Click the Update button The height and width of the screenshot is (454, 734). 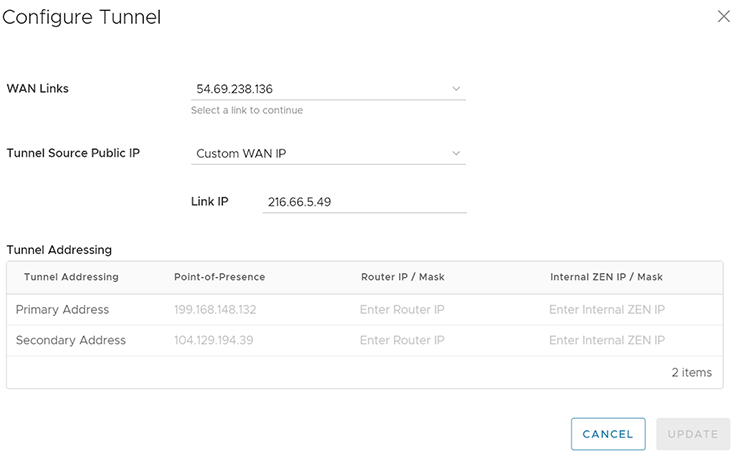(692, 434)
